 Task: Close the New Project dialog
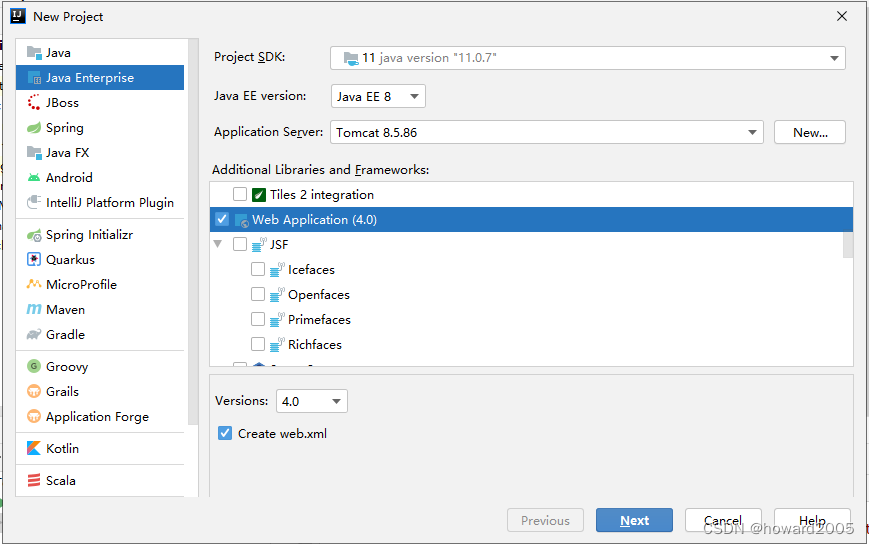pos(842,17)
